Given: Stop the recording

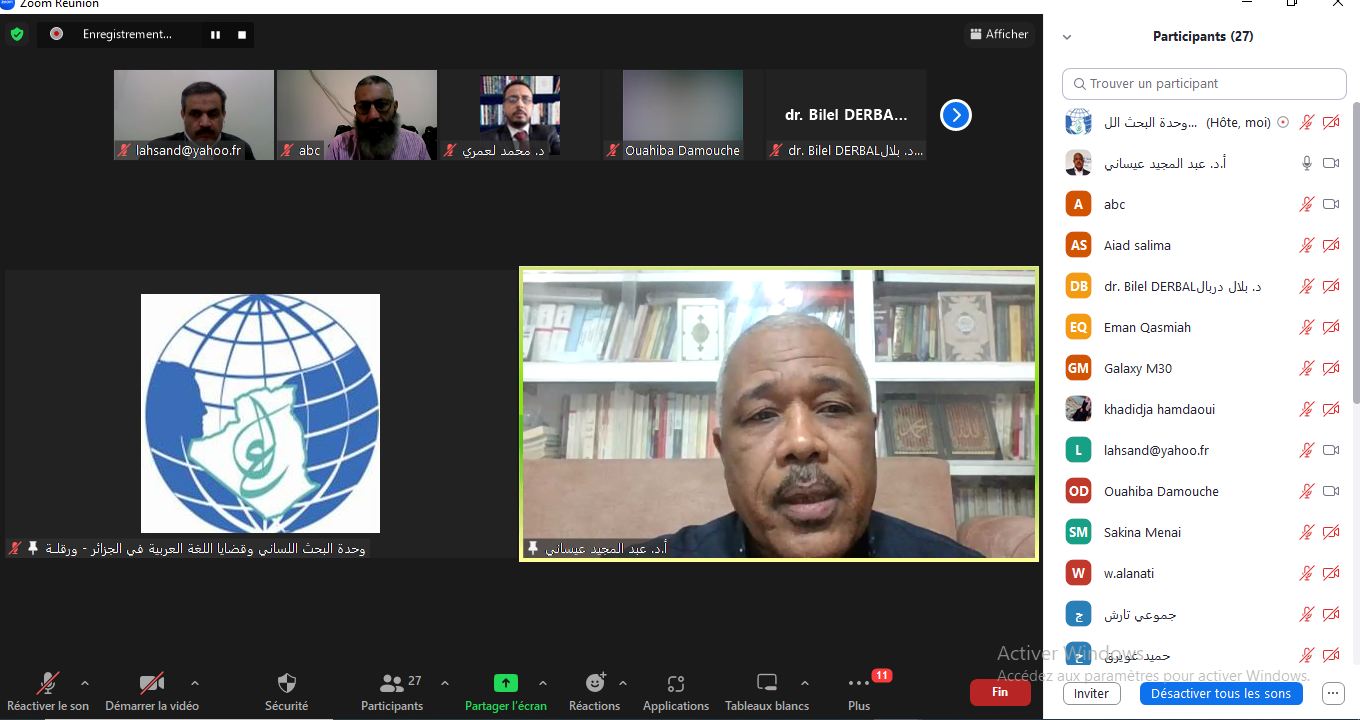Looking at the screenshot, I should point(241,35).
